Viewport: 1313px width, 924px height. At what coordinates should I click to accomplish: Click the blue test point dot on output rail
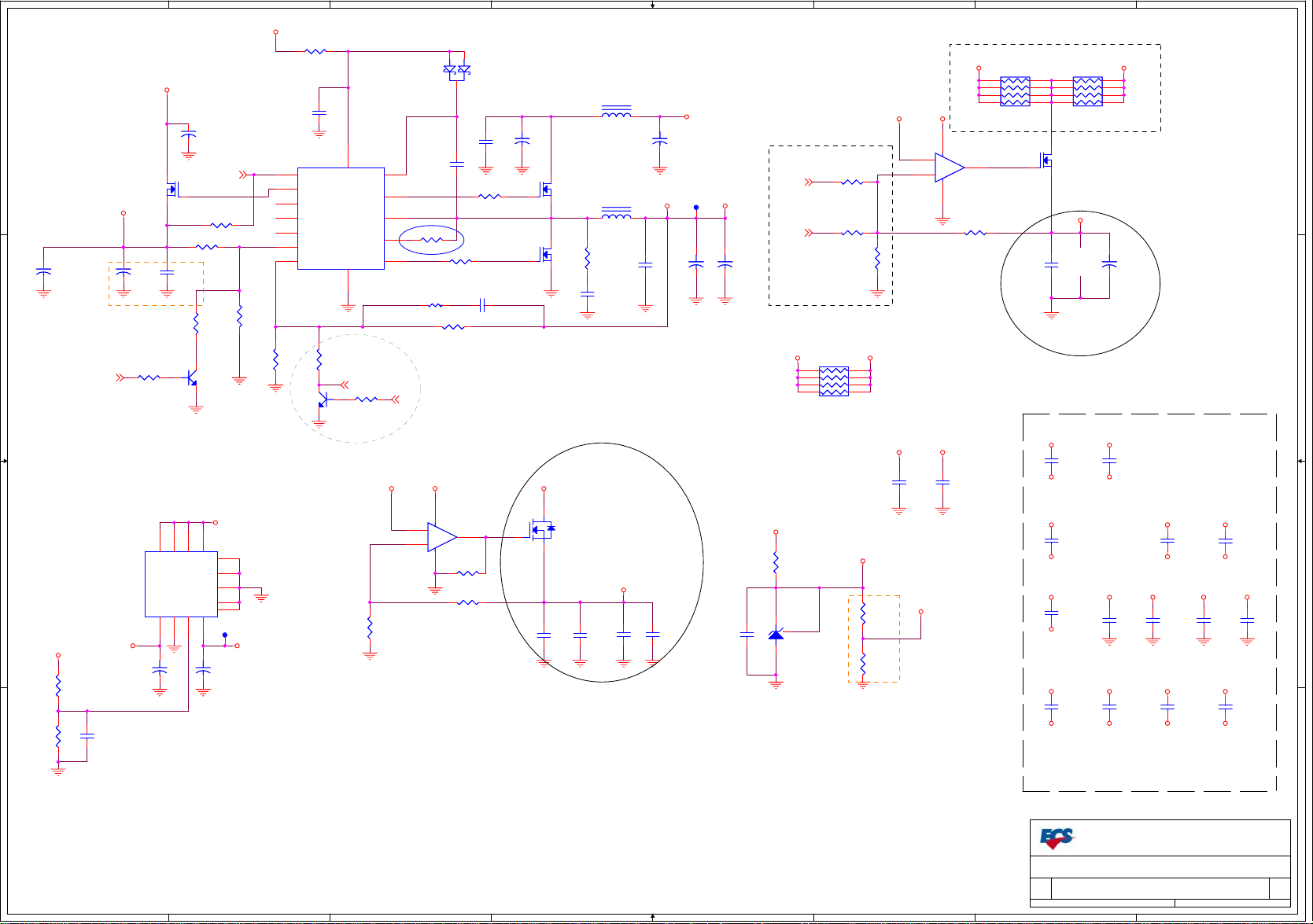pyautogui.click(x=696, y=207)
